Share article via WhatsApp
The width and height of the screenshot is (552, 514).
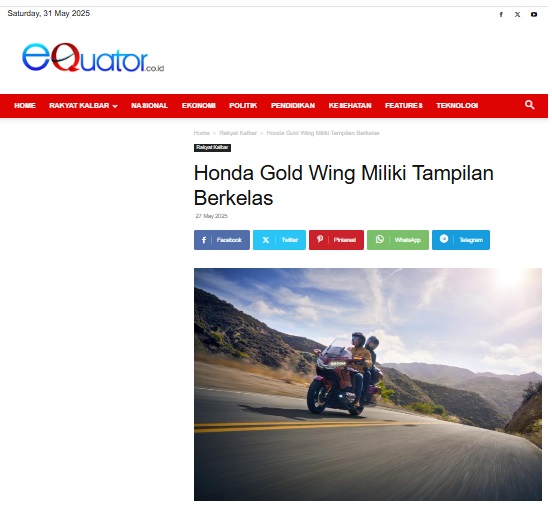[x=398, y=240]
